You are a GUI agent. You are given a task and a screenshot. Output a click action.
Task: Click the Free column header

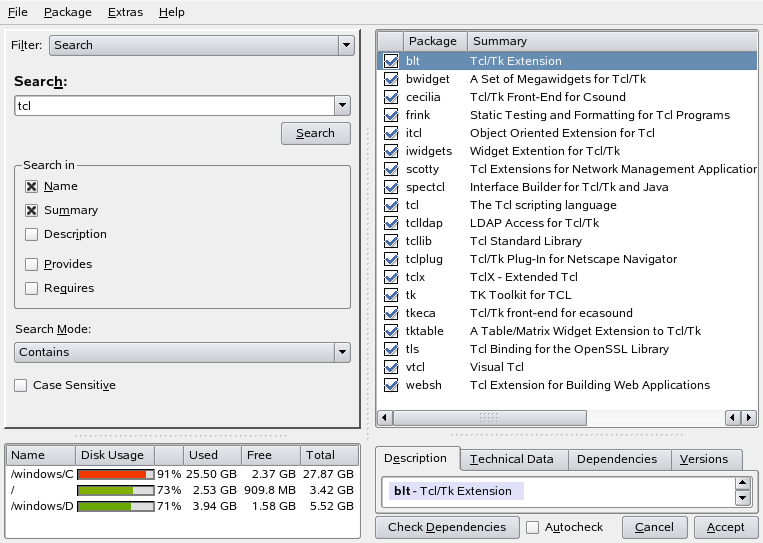click(271, 455)
